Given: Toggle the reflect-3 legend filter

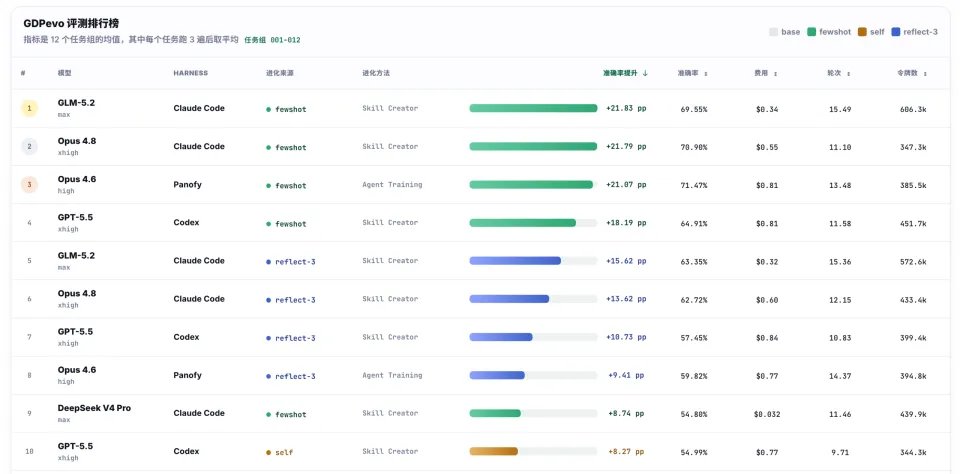Looking at the screenshot, I should tap(915, 32).
